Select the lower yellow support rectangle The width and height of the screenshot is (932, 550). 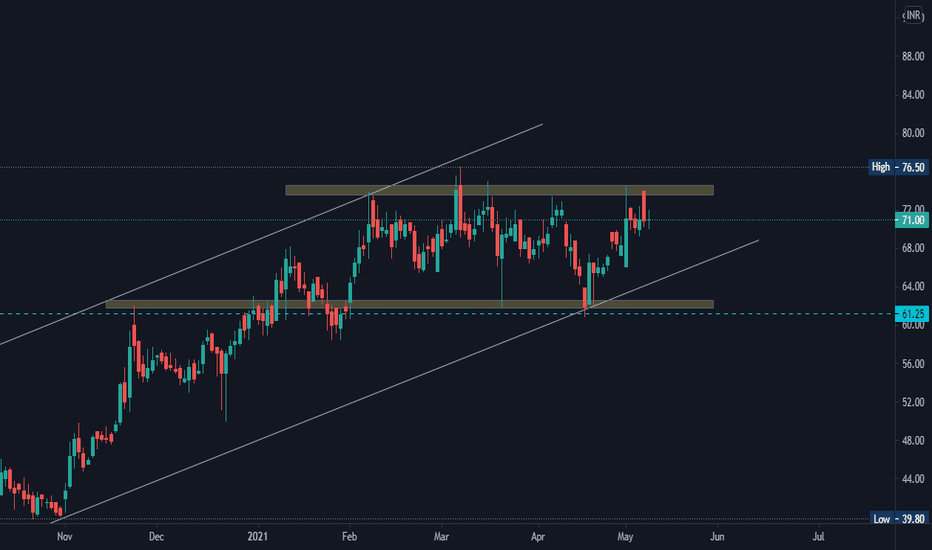(410, 304)
